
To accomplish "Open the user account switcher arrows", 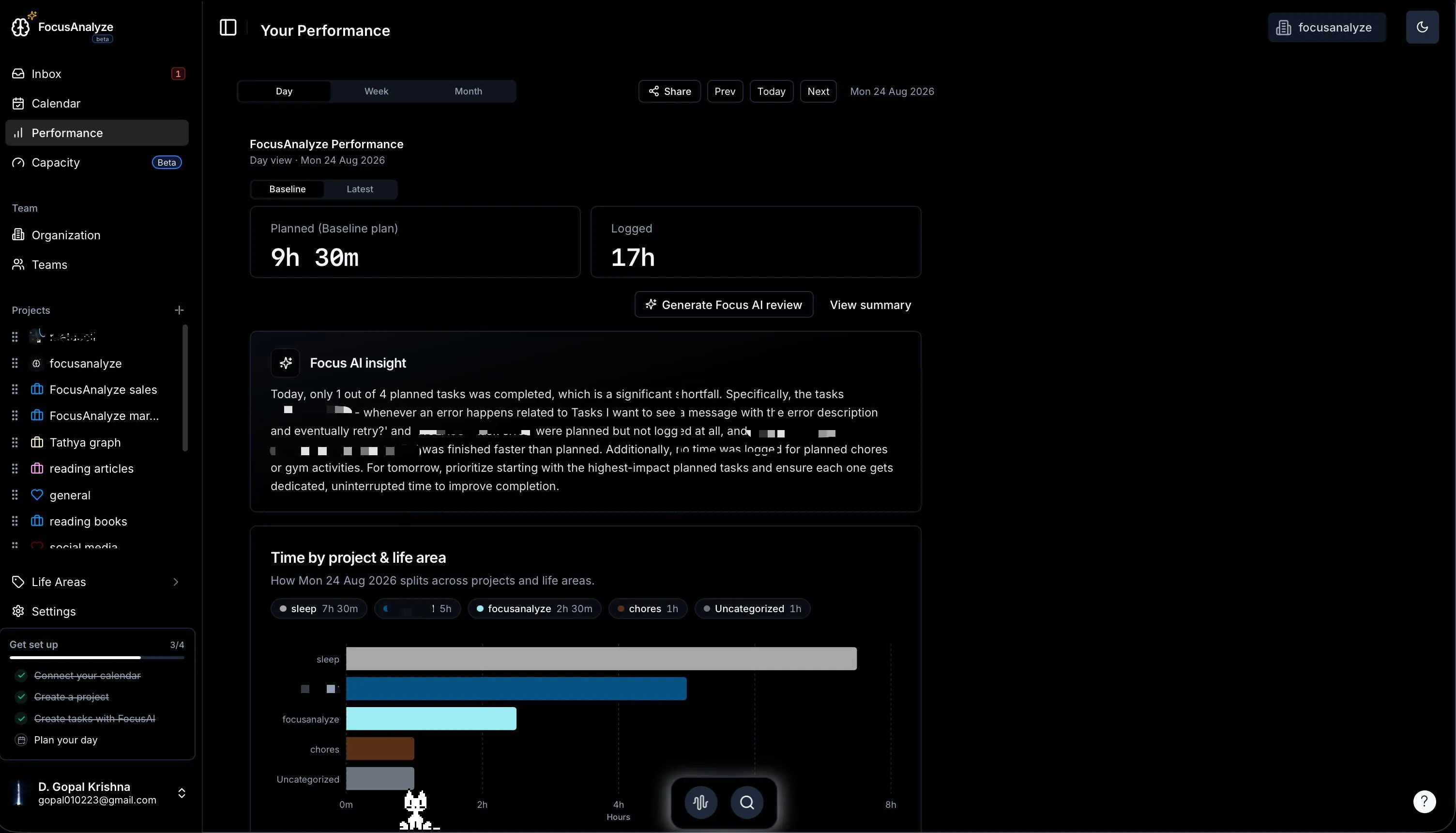I will pyautogui.click(x=181, y=793).
